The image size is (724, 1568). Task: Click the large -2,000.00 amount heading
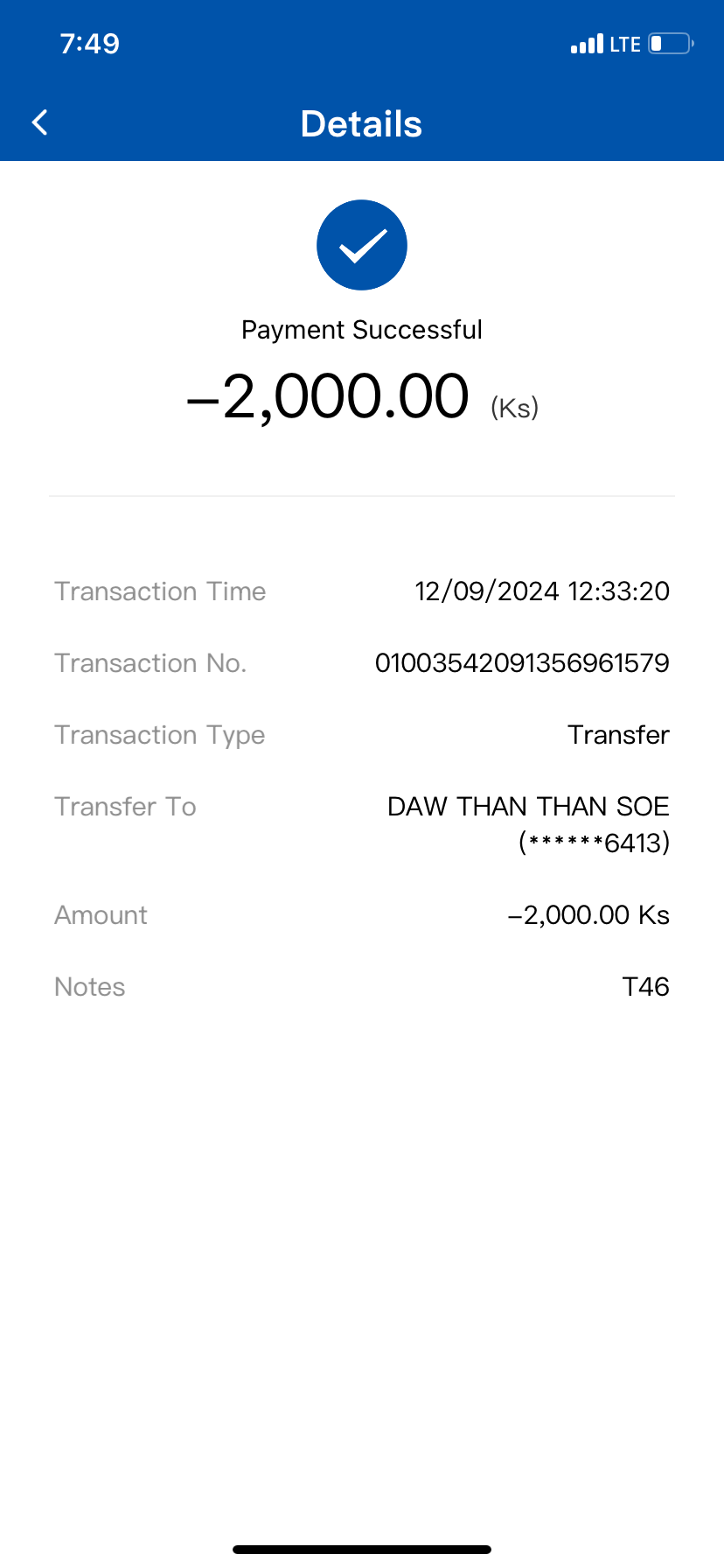[329, 396]
